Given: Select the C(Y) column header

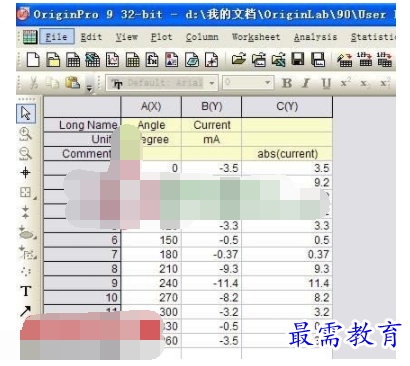Looking at the screenshot, I should (x=287, y=107).
